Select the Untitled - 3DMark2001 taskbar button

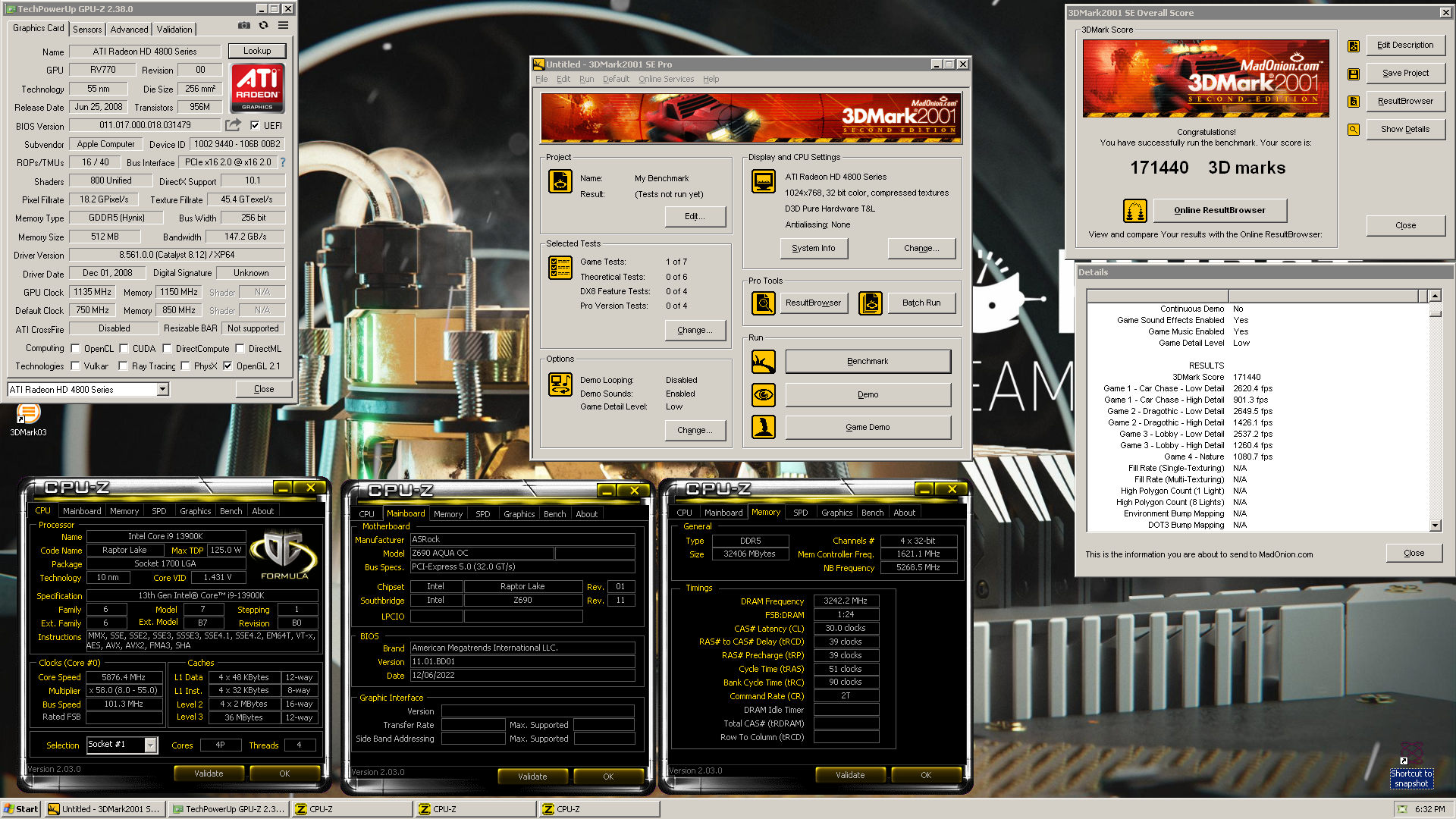[104, 809]
